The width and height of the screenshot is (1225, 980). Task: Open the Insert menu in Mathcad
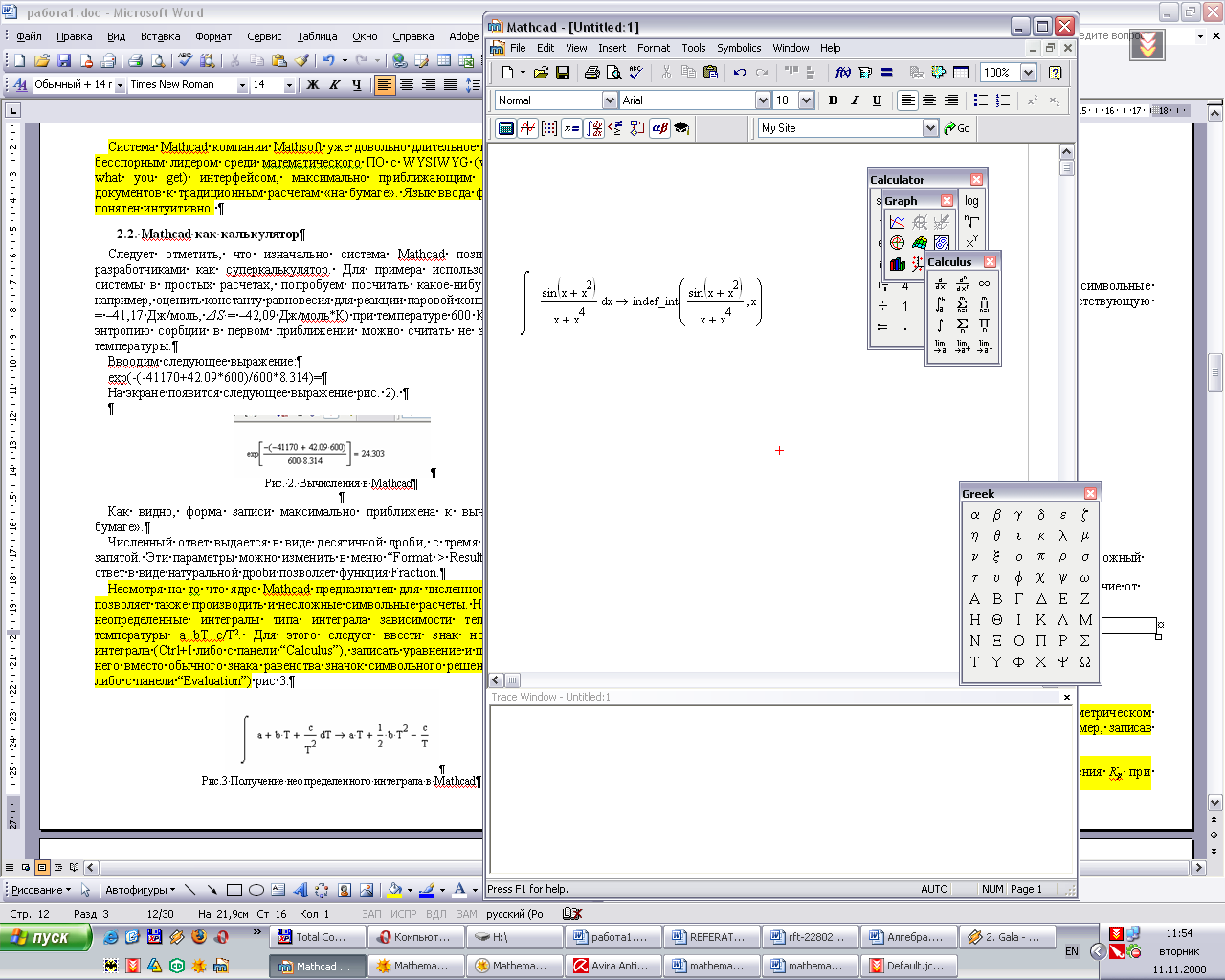coord(612,48)
